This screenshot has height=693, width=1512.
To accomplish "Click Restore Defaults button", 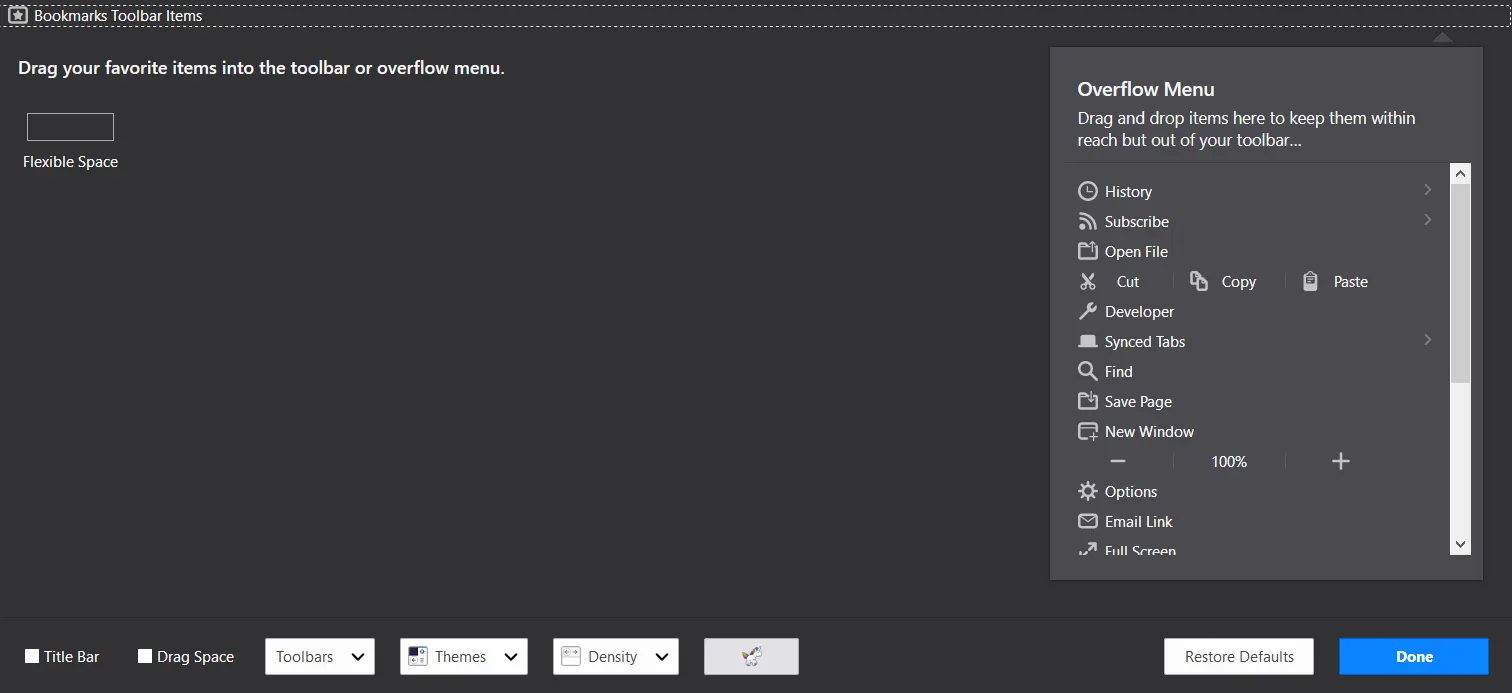I will 1238,657.
